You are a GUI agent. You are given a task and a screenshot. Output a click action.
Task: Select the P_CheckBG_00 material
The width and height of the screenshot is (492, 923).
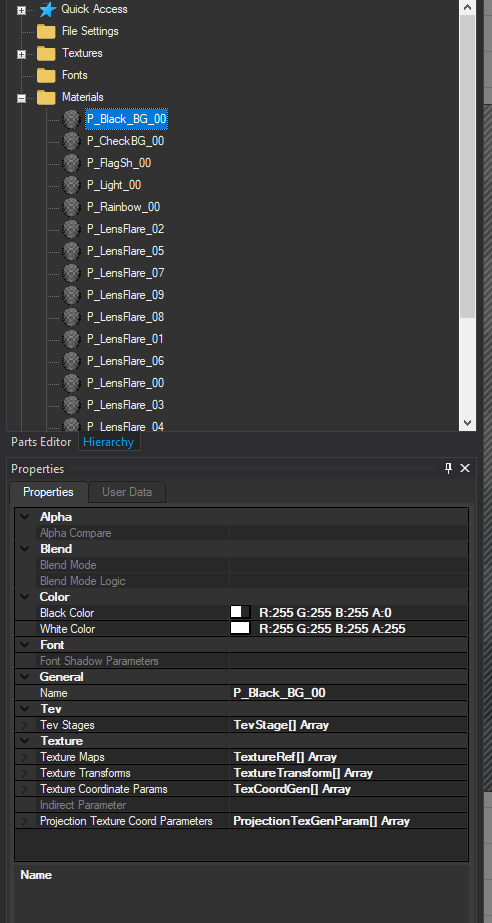point(125,141)
